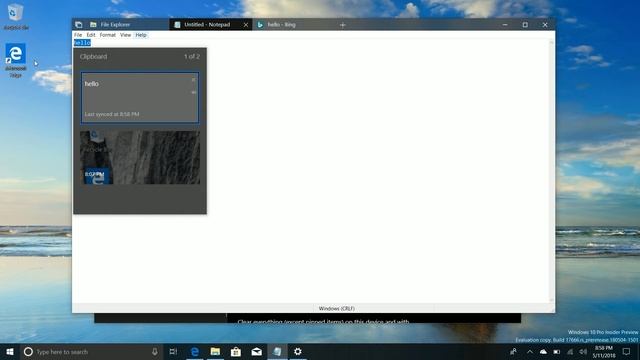This screenshot has width=640, height=360.
Task: Open the File menu in Notepad
Action: coord(78,35)
